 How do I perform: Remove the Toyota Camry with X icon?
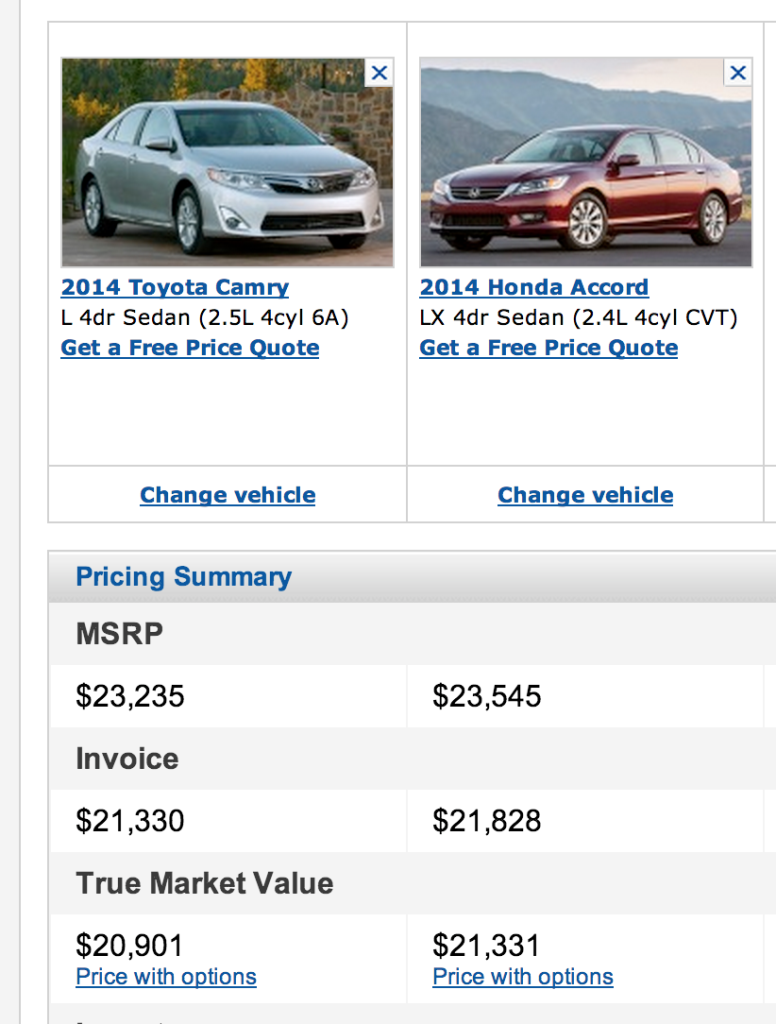(x=379, y=72)
